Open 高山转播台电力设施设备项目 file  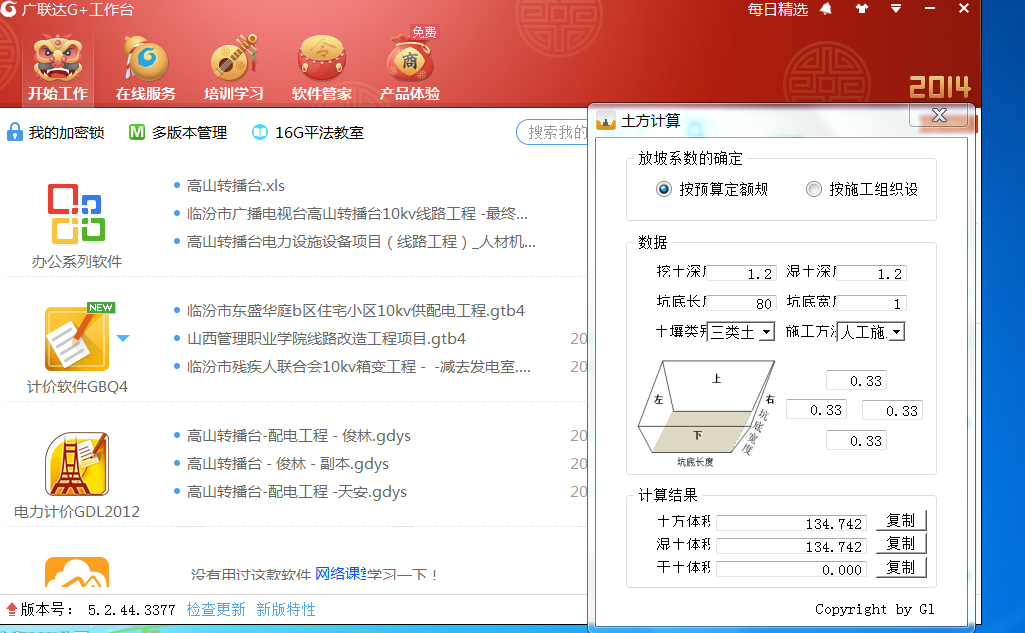[361, 242]
